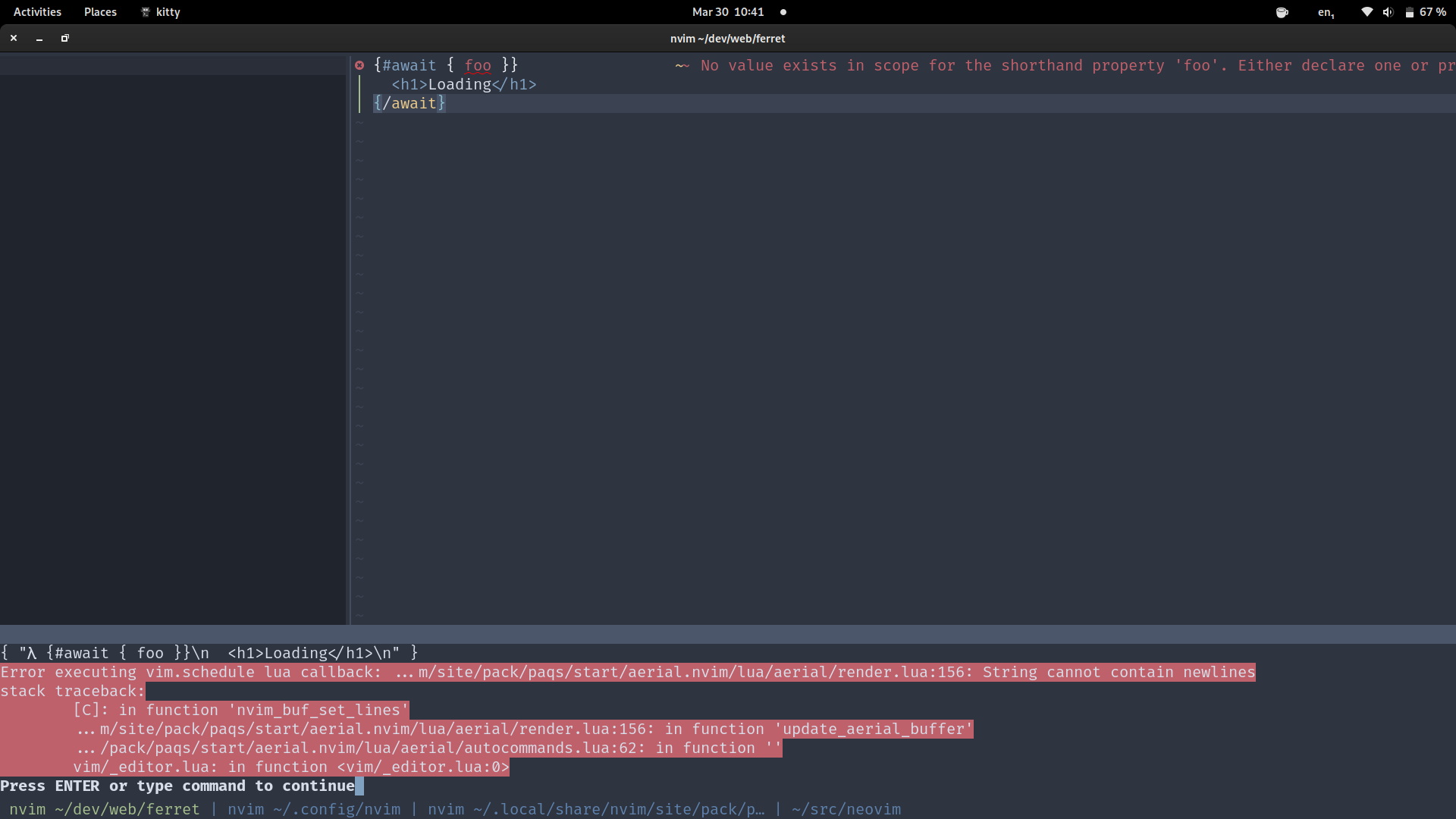1456x819 pixels.
Task: Switch to the nvim ~/.config/nvim tab
Action: coord(314,809)
